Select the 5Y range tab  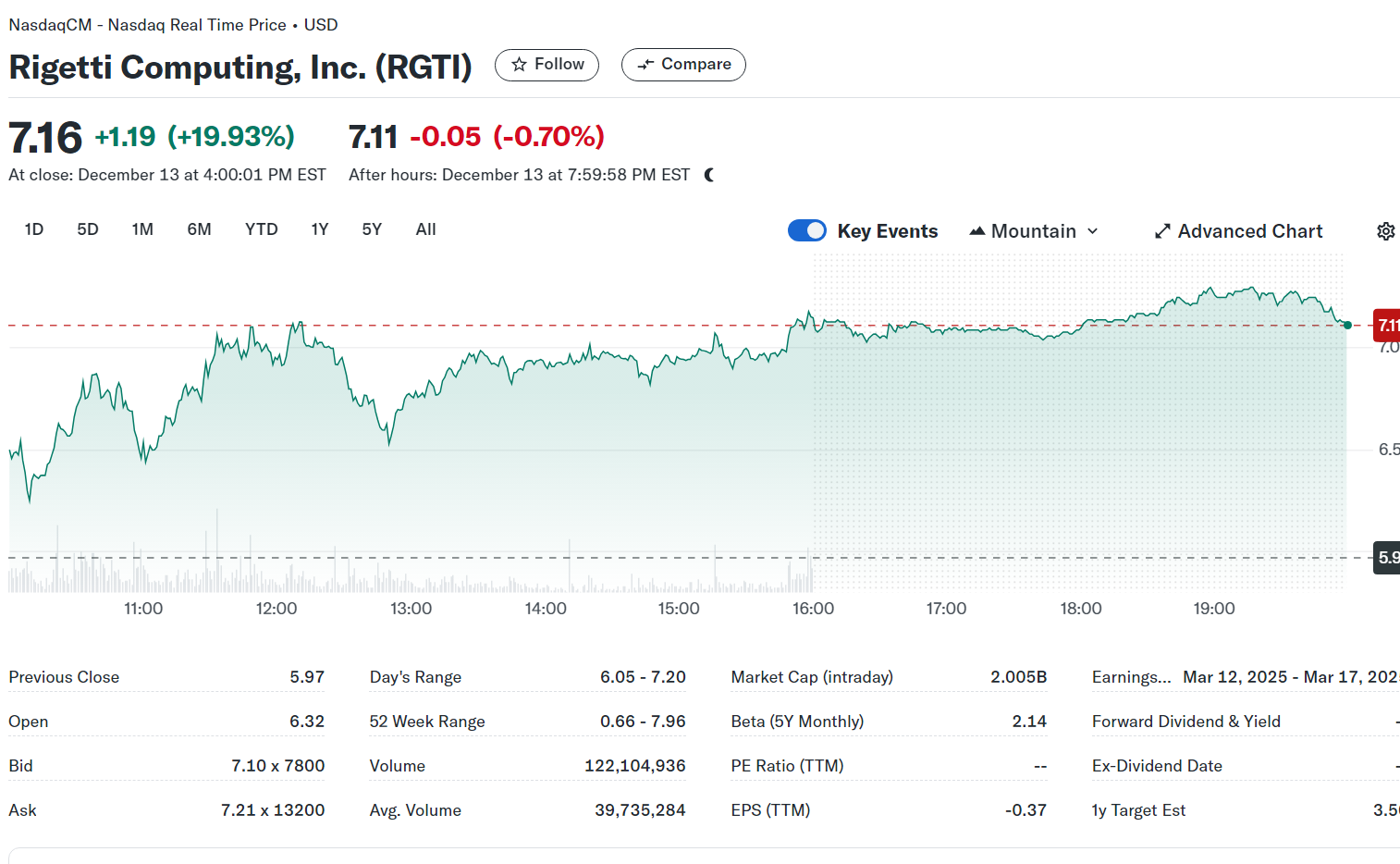[372, 229]
